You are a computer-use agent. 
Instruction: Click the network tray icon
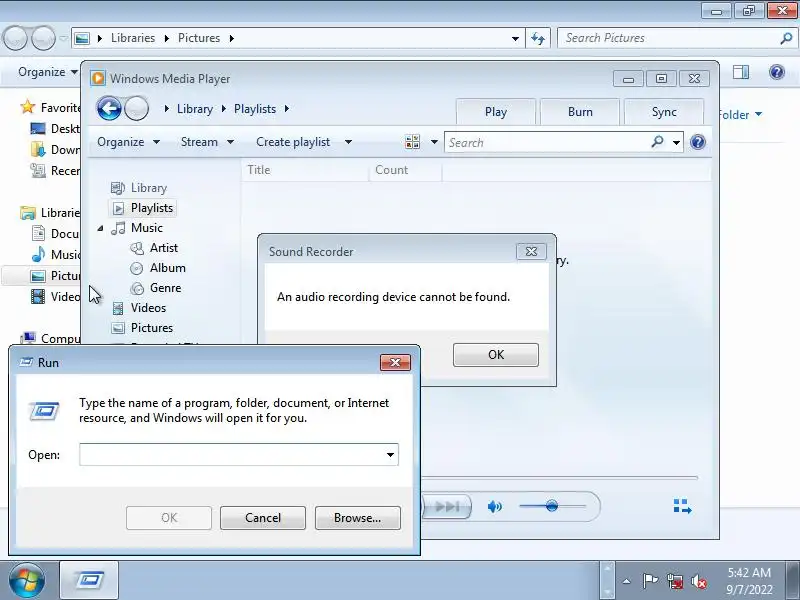pyautogui.click(x=675, y=581)
